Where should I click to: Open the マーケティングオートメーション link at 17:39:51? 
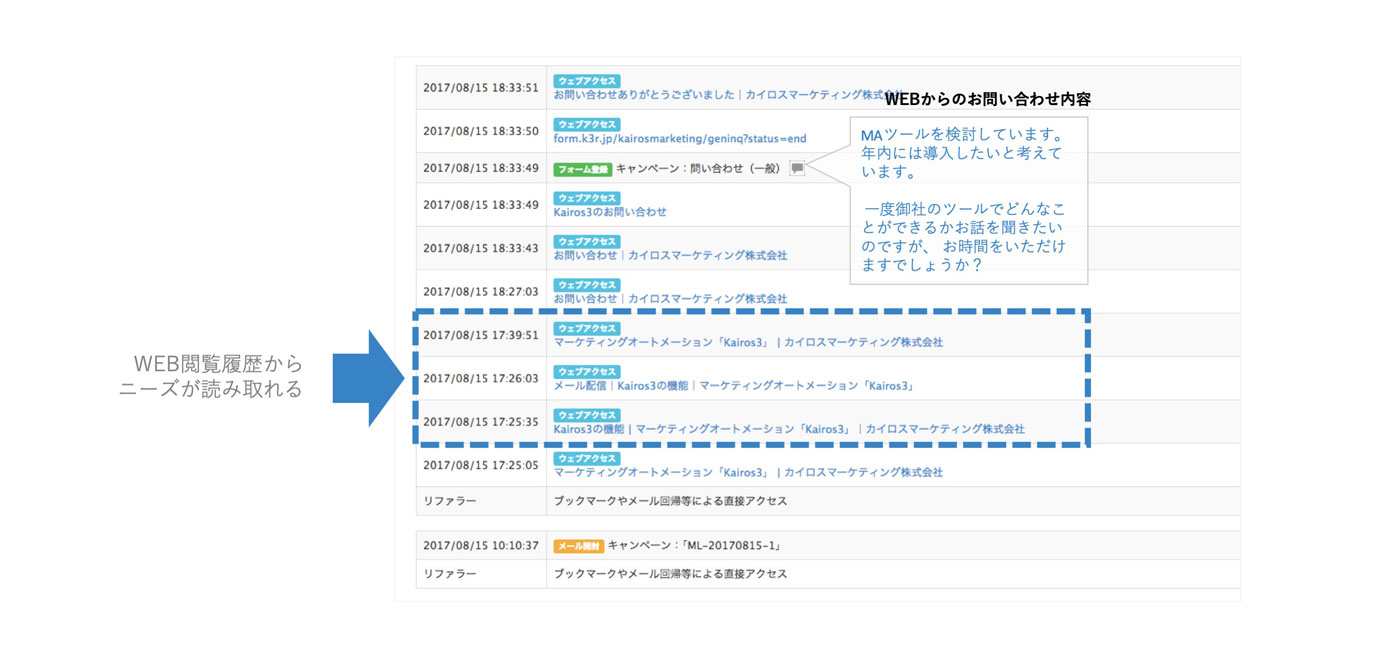[748, 342]
